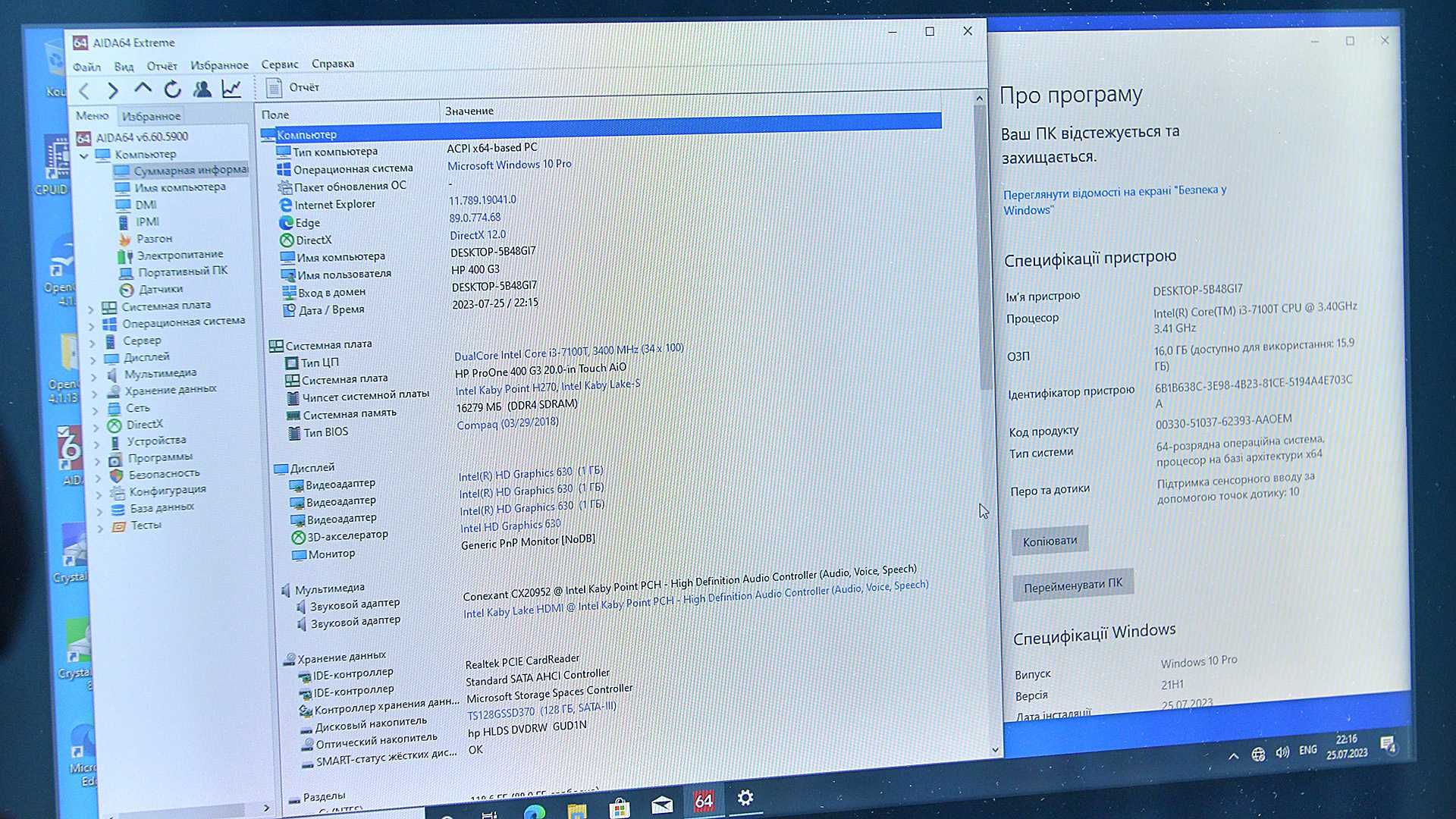
Task: Click the Безопасность shield icon
Action: pyautogui.click(x=116, y=475)
